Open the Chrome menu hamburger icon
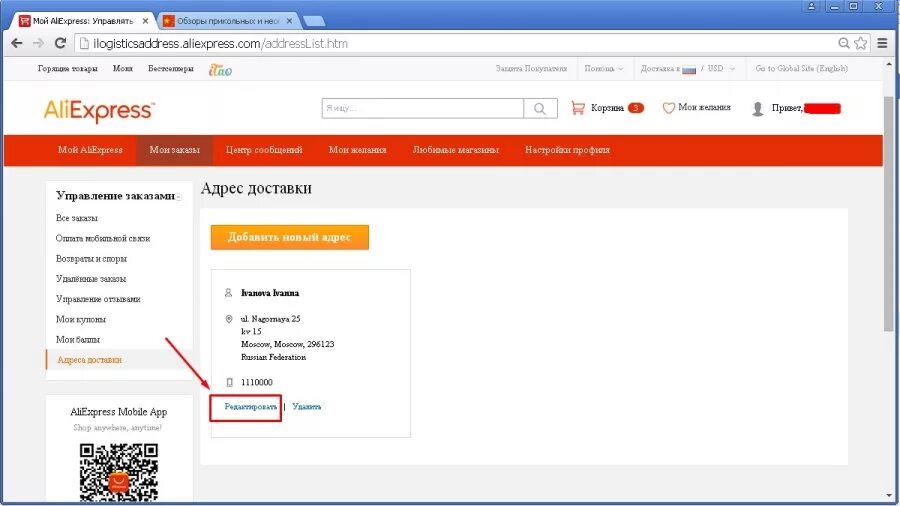900x506 pixels. point(882,43)
